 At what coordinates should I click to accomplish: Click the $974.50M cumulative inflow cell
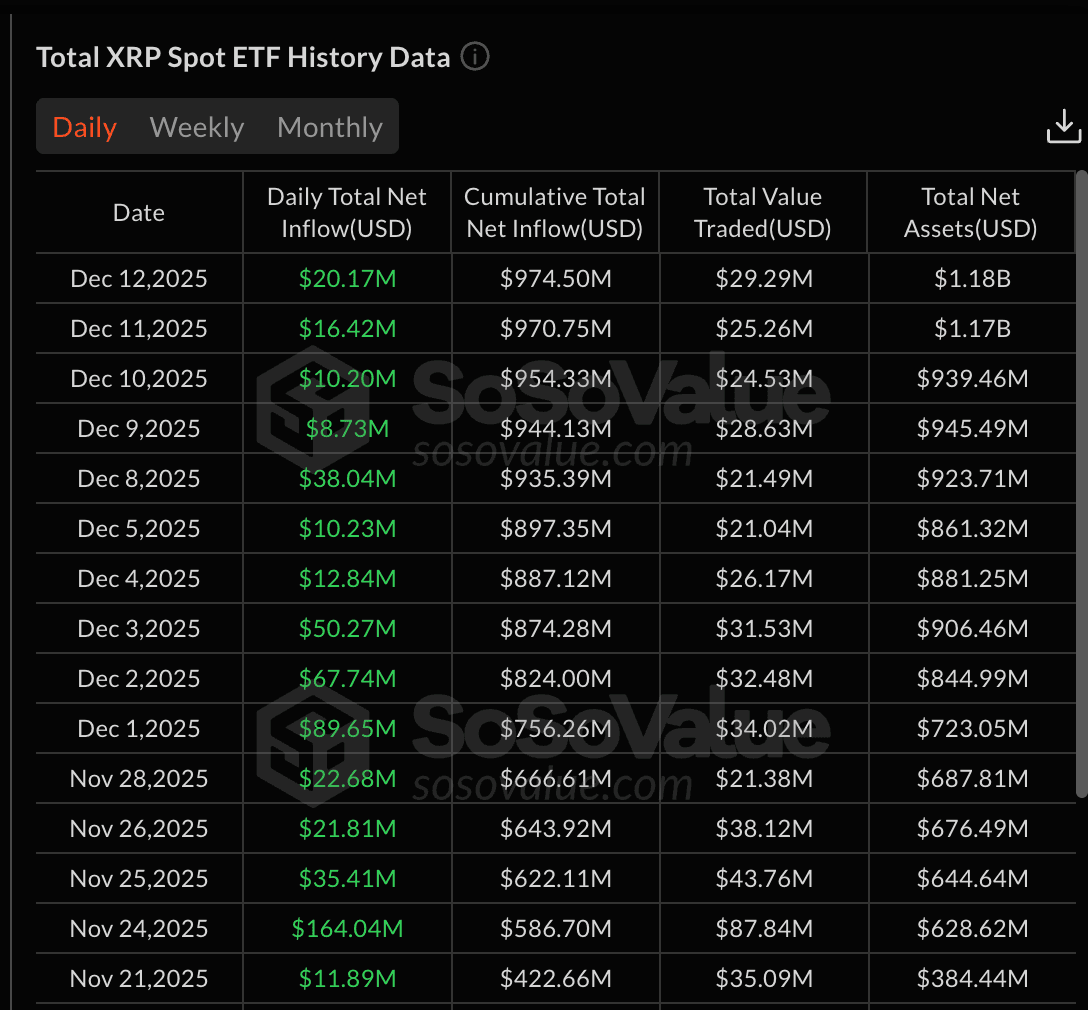click(555, 278)
